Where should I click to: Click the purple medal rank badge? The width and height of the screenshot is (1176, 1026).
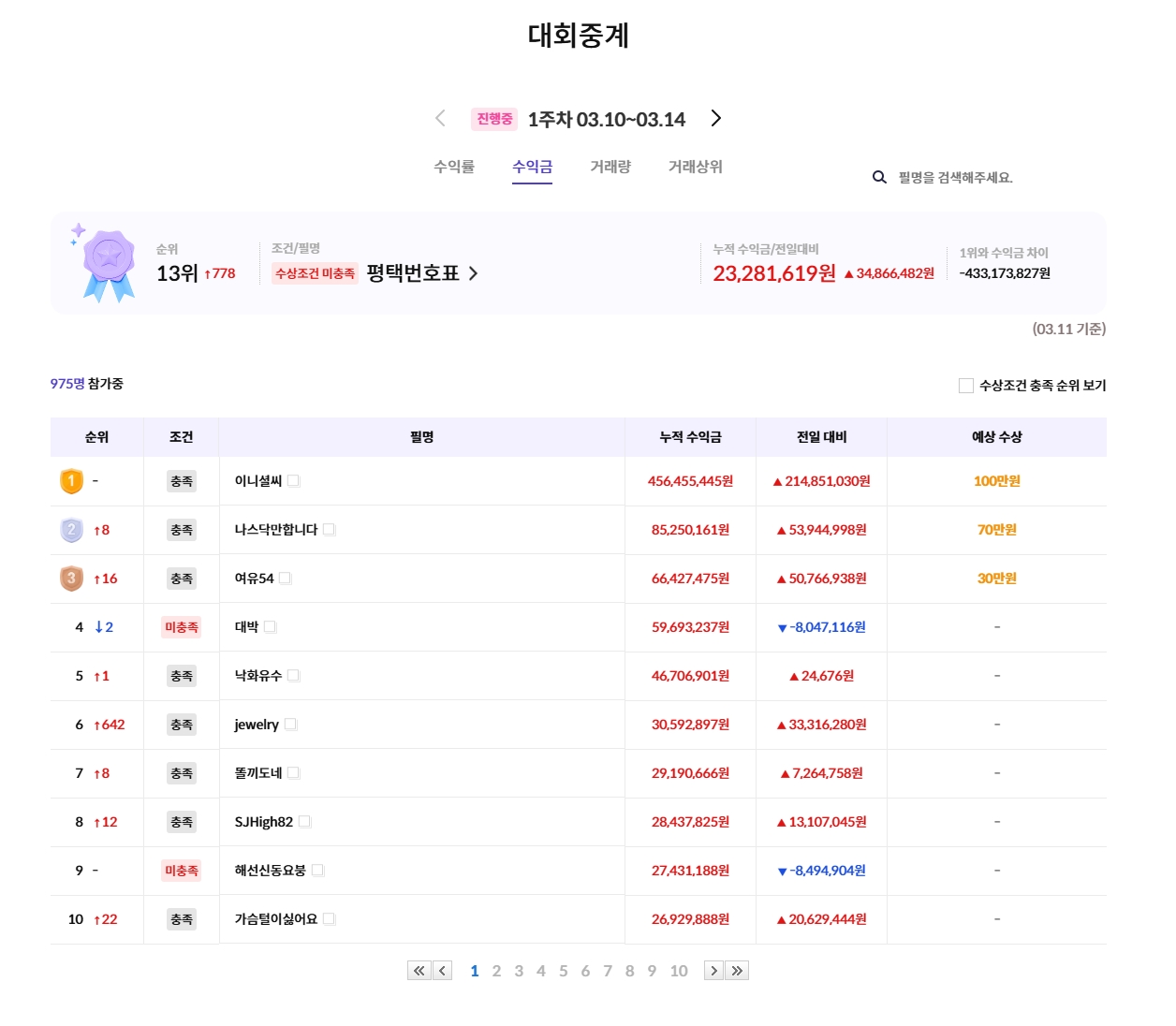click(109, 264)
